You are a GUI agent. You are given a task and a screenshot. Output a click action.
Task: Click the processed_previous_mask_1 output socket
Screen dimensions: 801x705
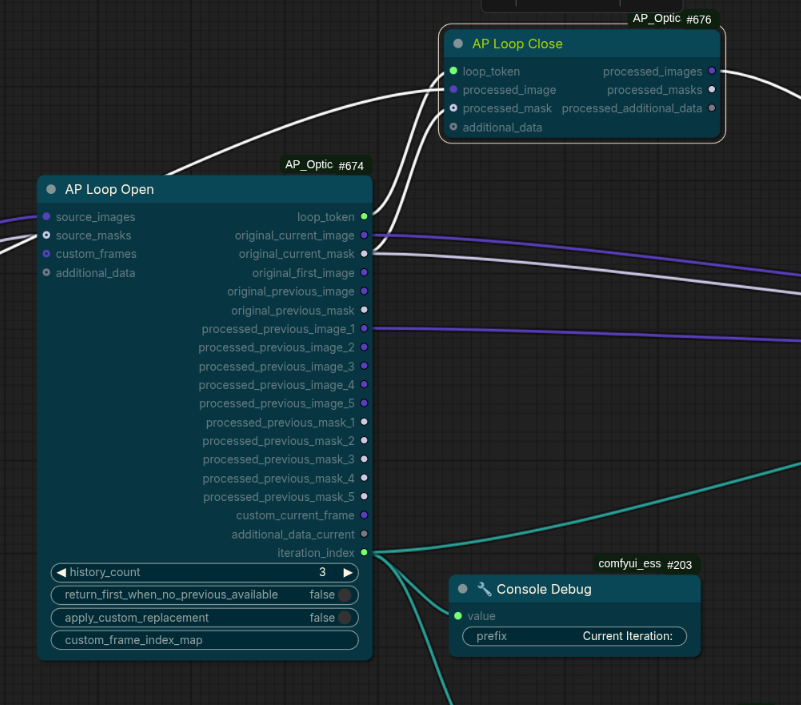click(364, 422)
